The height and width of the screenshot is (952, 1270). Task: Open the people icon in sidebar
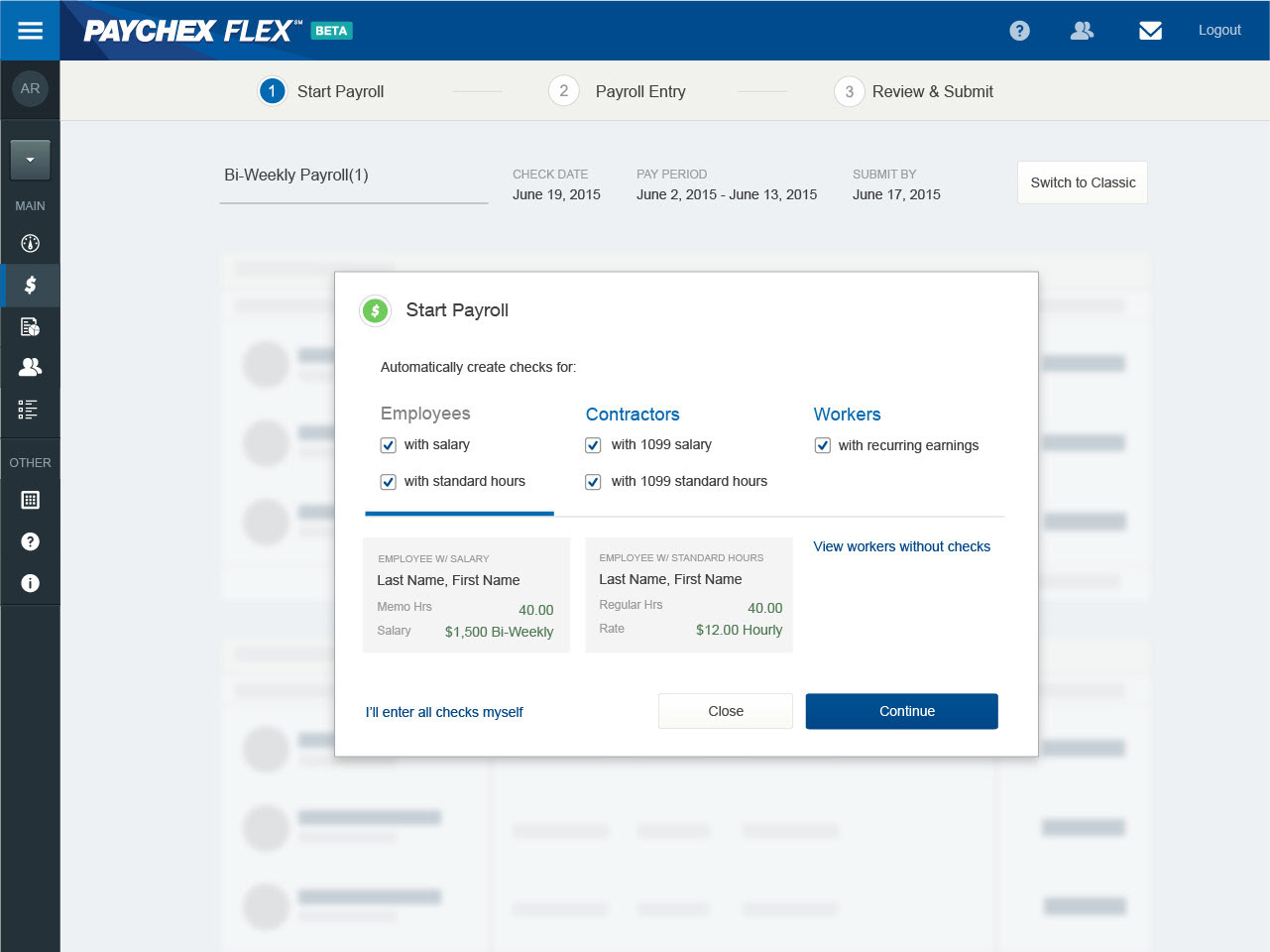[30, 367]
